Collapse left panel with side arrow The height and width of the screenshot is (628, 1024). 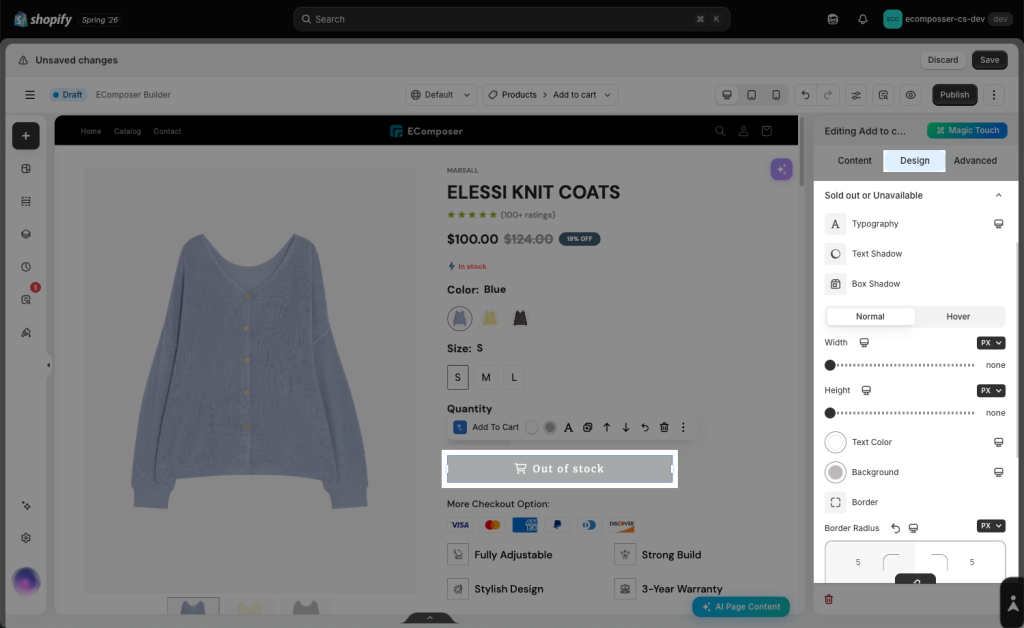pyautogui.click(x=48, y=365)
